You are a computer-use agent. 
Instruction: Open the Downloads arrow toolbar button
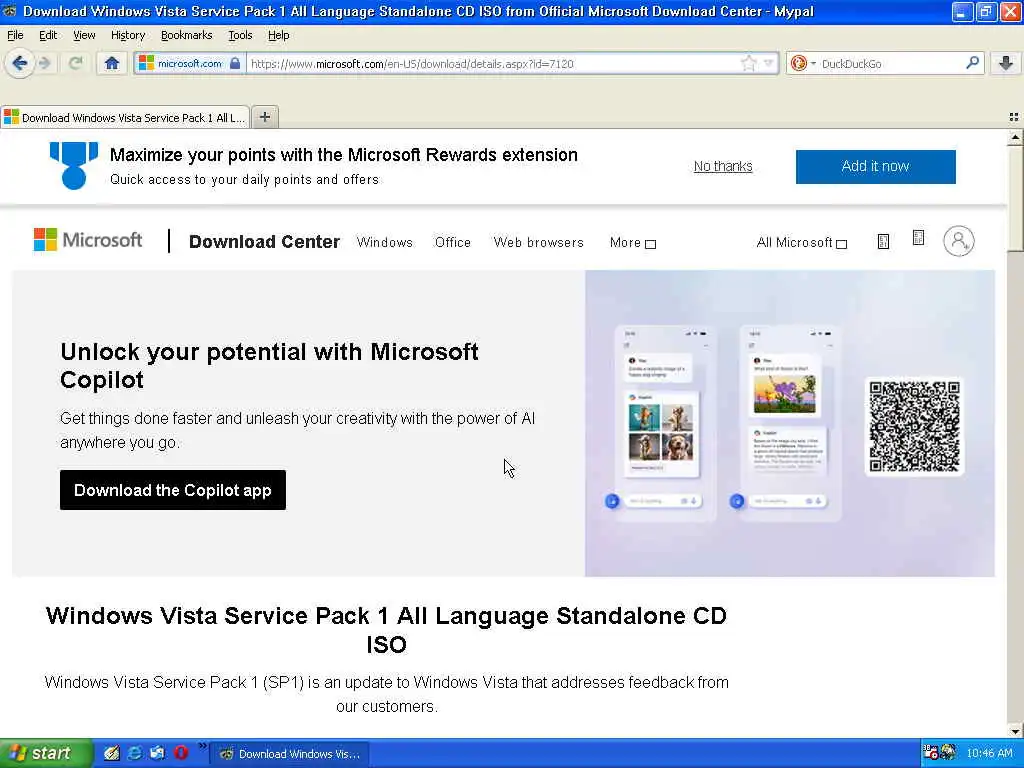coord(1006,63)
